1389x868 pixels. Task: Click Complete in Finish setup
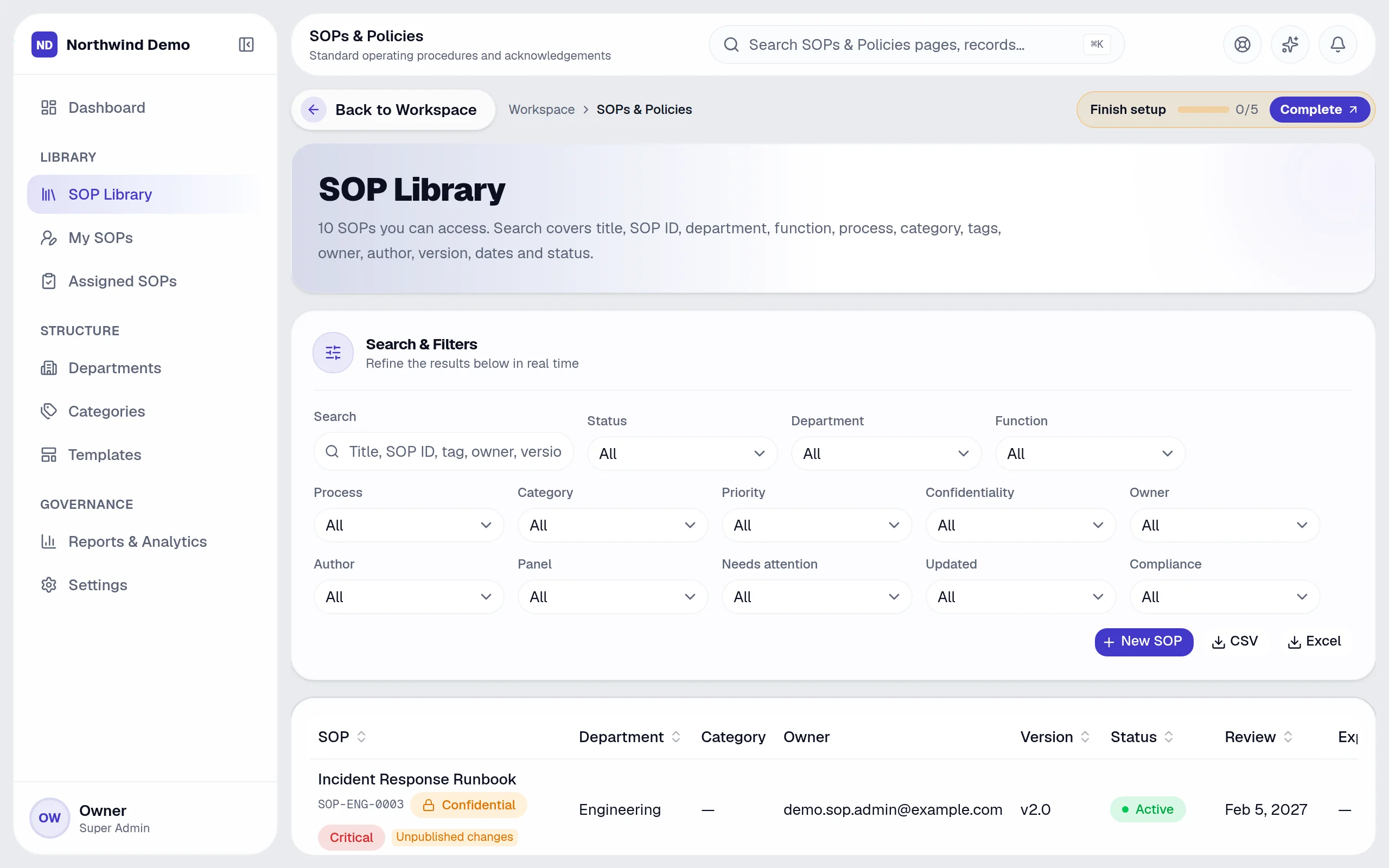[x=1319, y=109]
